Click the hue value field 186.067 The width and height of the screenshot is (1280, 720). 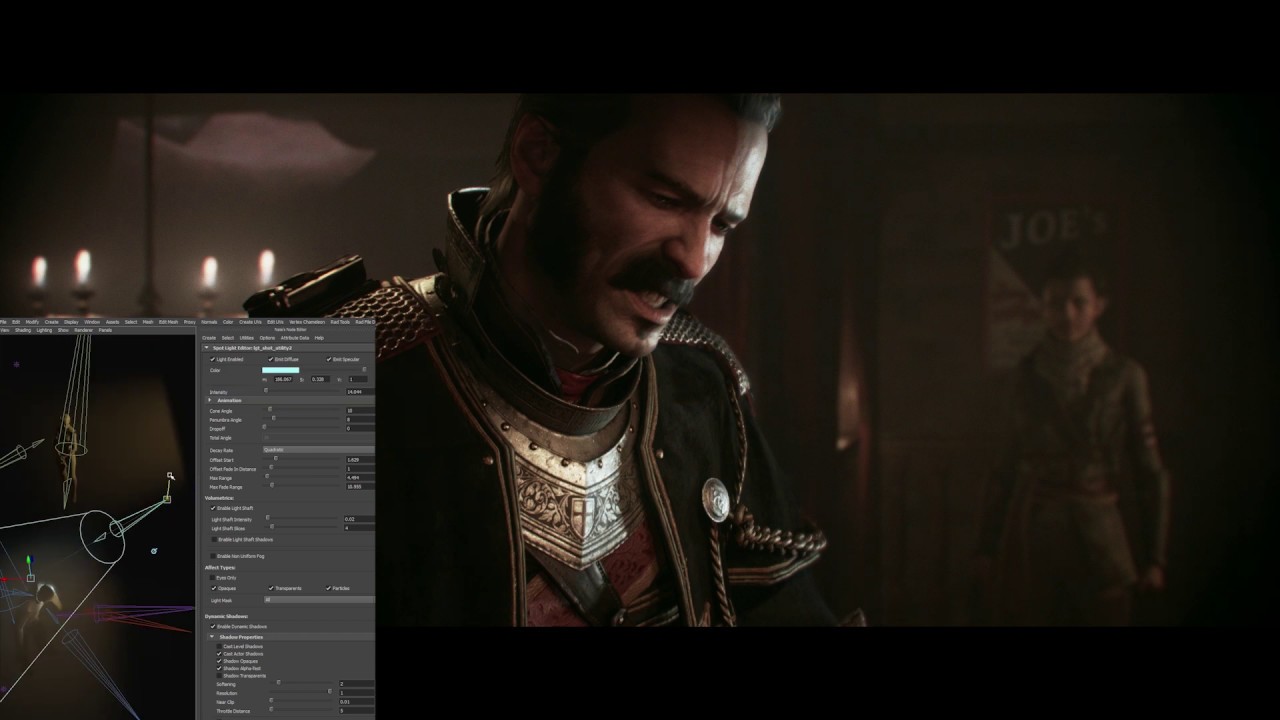[x=284, y=379]
